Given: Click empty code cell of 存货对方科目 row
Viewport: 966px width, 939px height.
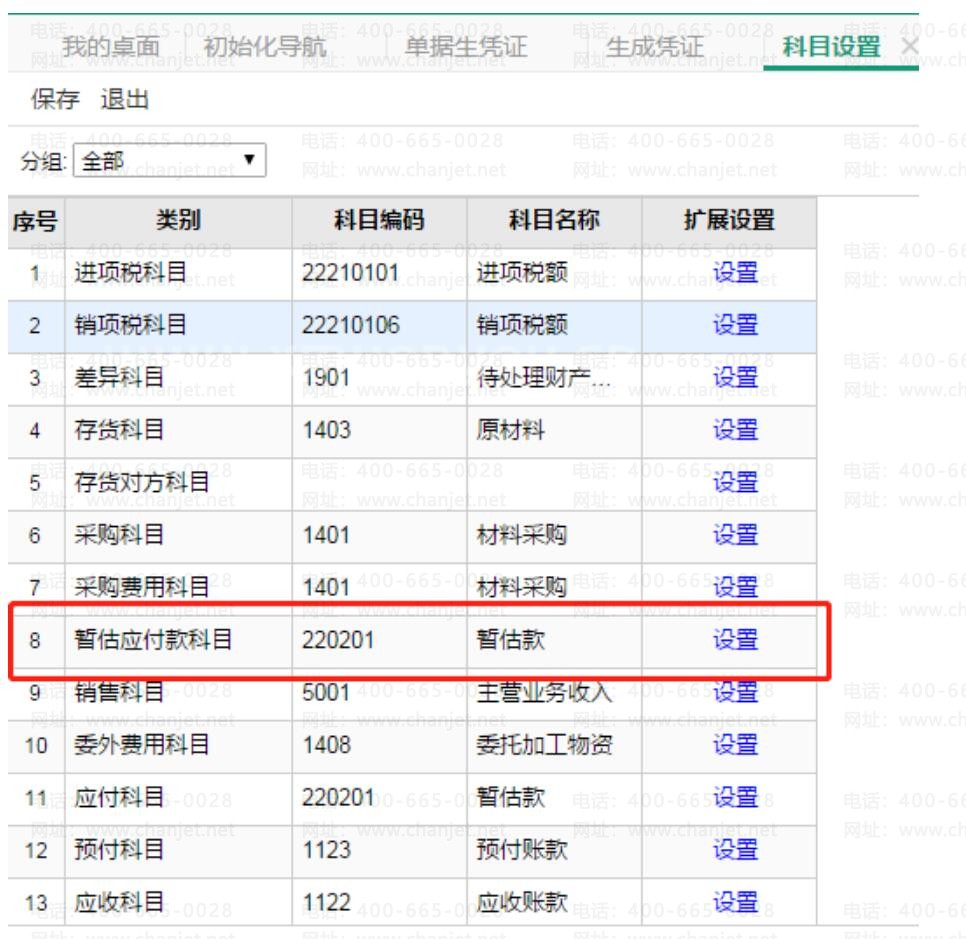Looking at the screenshot, I should (379, 484).
